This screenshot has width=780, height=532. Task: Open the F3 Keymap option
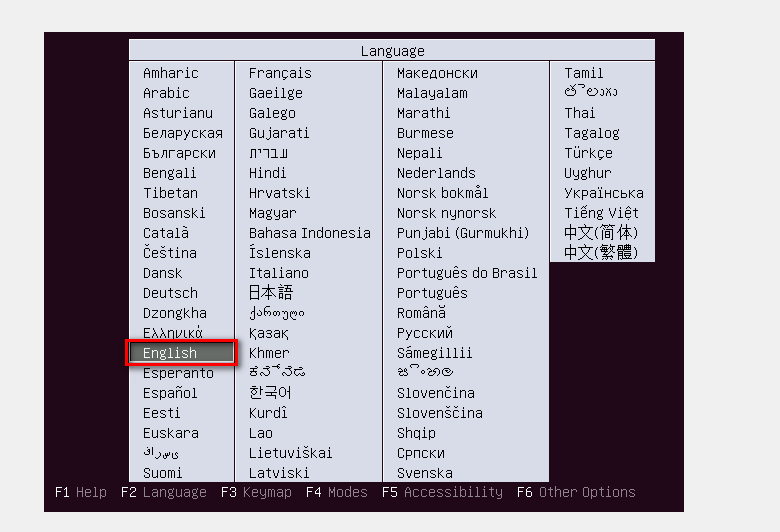(255, 492)
